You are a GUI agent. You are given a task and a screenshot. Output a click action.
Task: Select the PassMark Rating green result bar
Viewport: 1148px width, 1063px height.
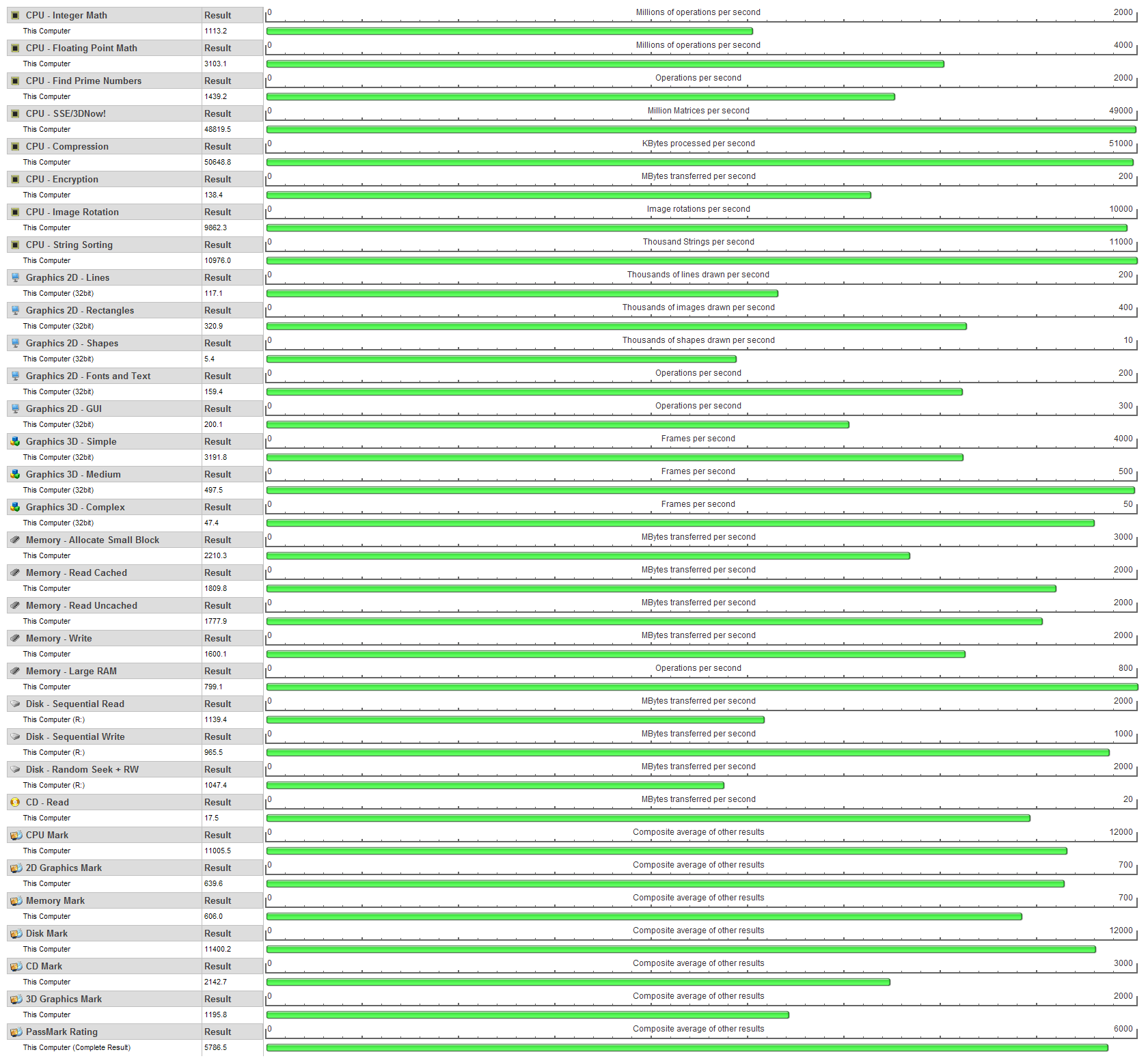click(x=687, y=1047)
